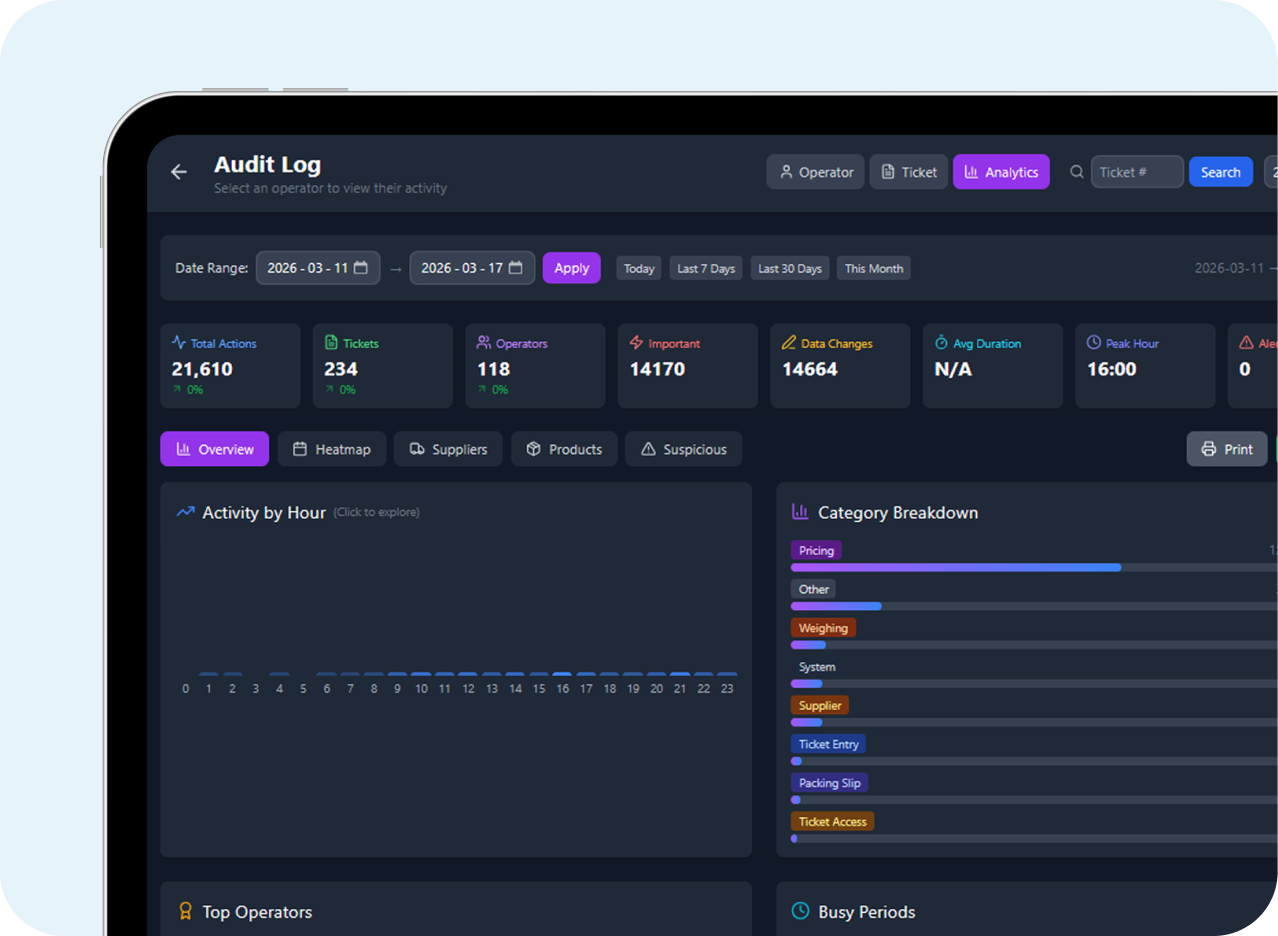The width and height of the screenshot is (1278, 936).
Task: Open the Operator view button
Action: pos(815,172)
